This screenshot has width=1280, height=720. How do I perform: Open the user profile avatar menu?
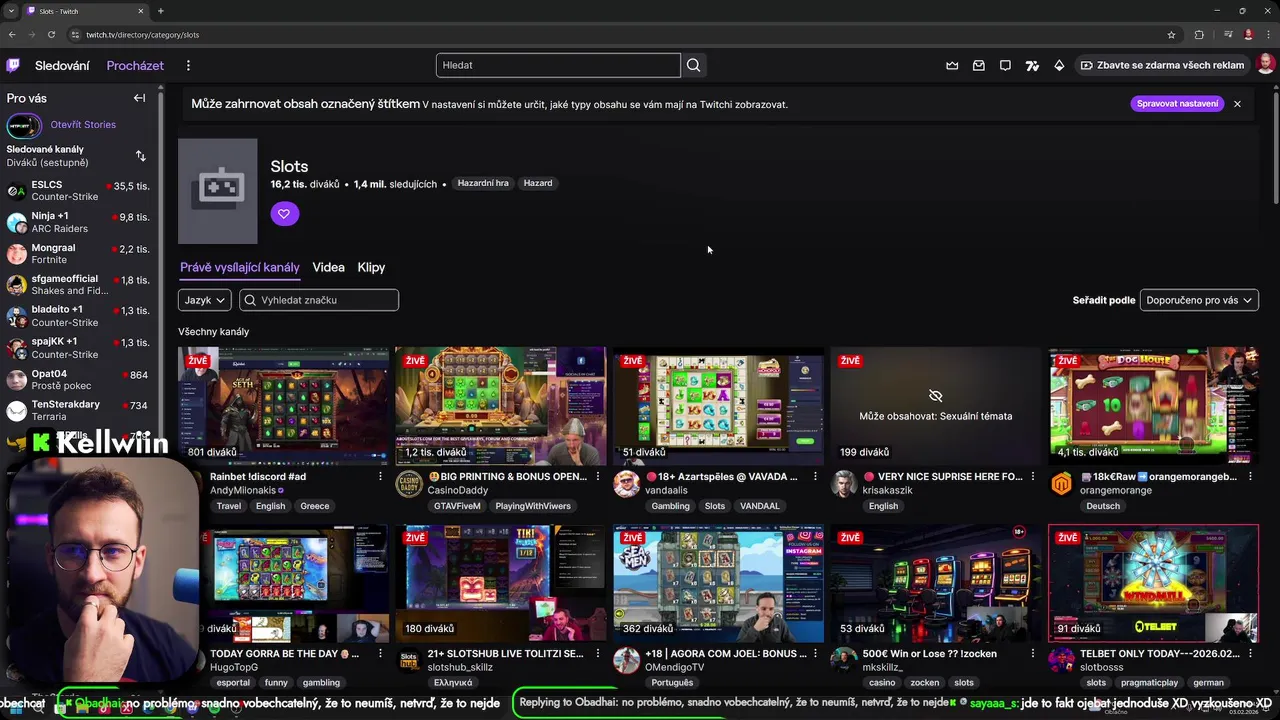[x=1265, y=65]
